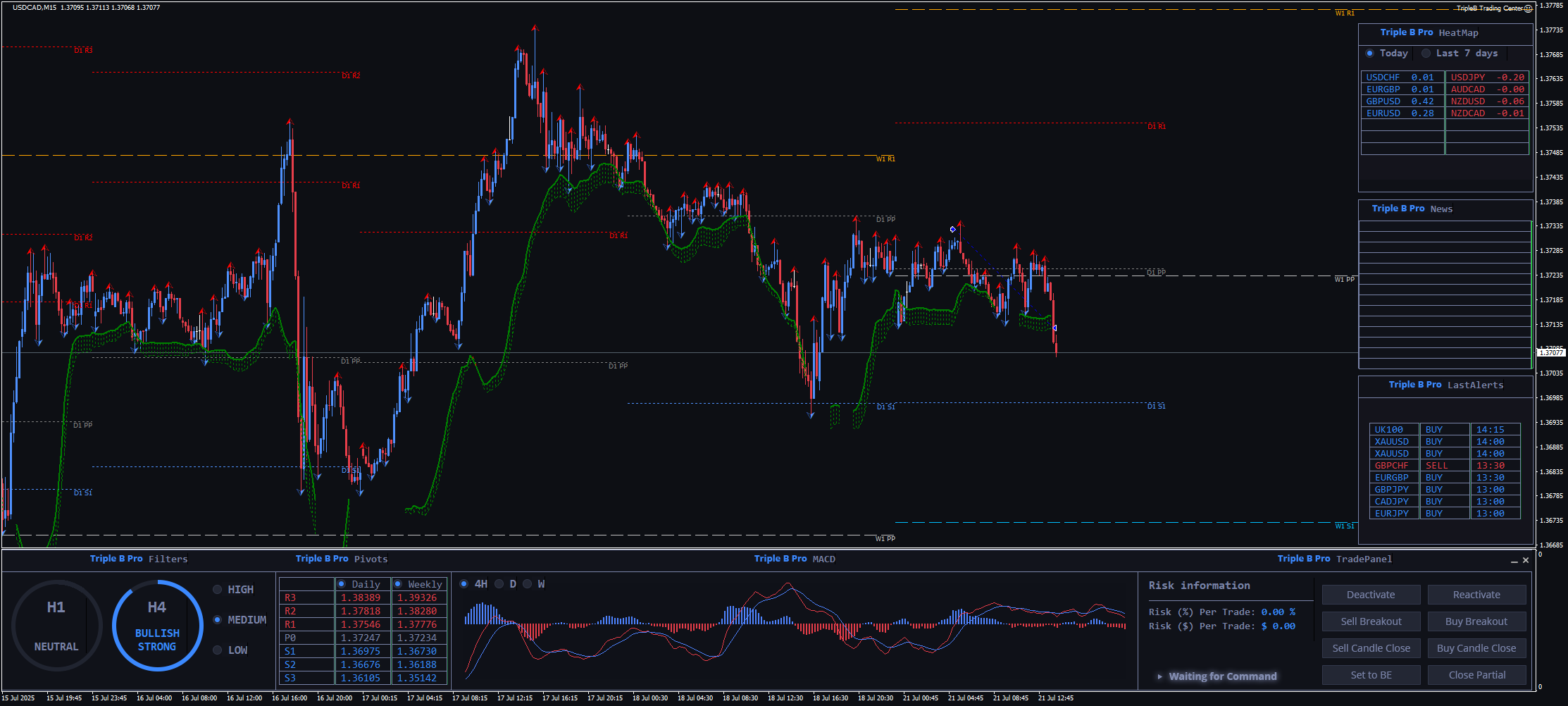
Task: Toggle the Weekly pivots radio button
Action: [398, 584]
